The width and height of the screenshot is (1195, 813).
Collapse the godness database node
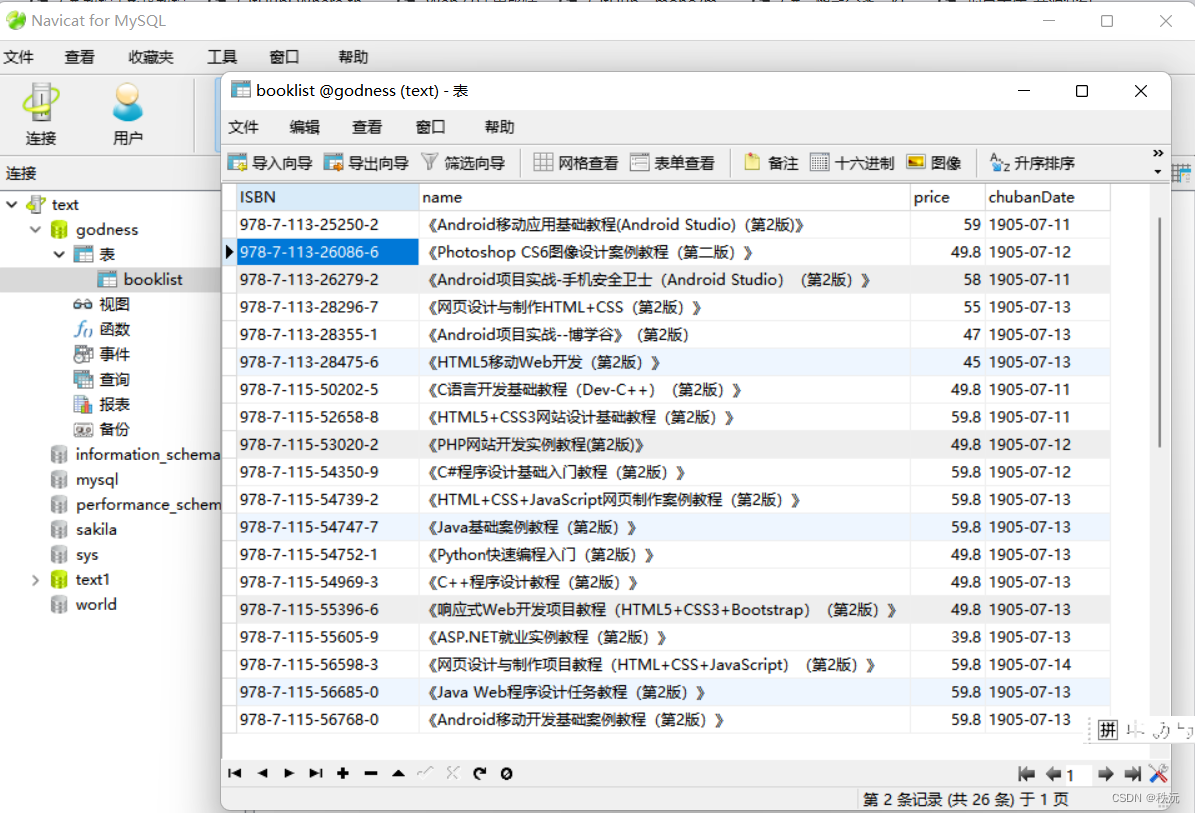point(36,229)
